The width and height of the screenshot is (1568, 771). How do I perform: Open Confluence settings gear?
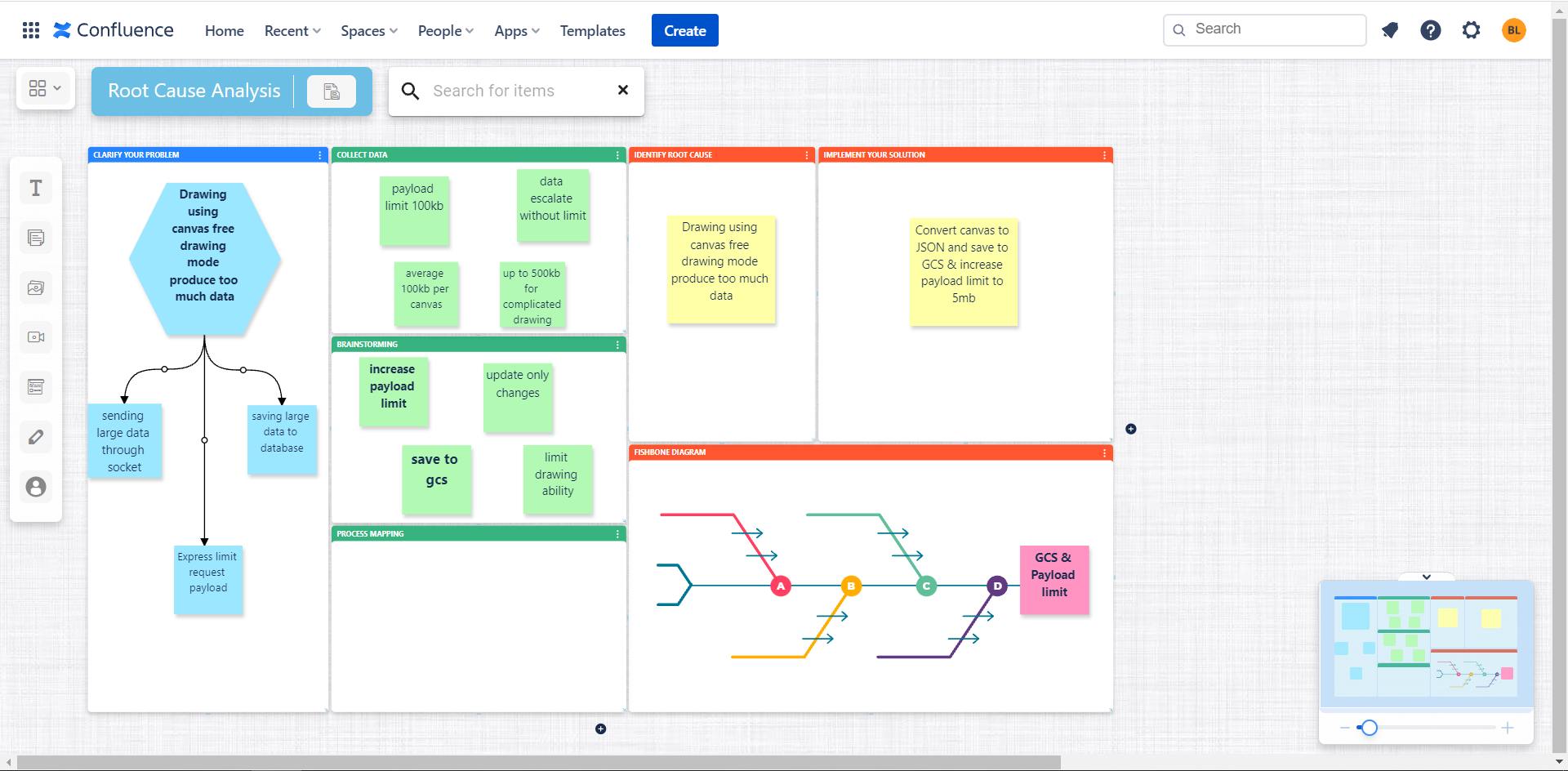coord(1472,29)
